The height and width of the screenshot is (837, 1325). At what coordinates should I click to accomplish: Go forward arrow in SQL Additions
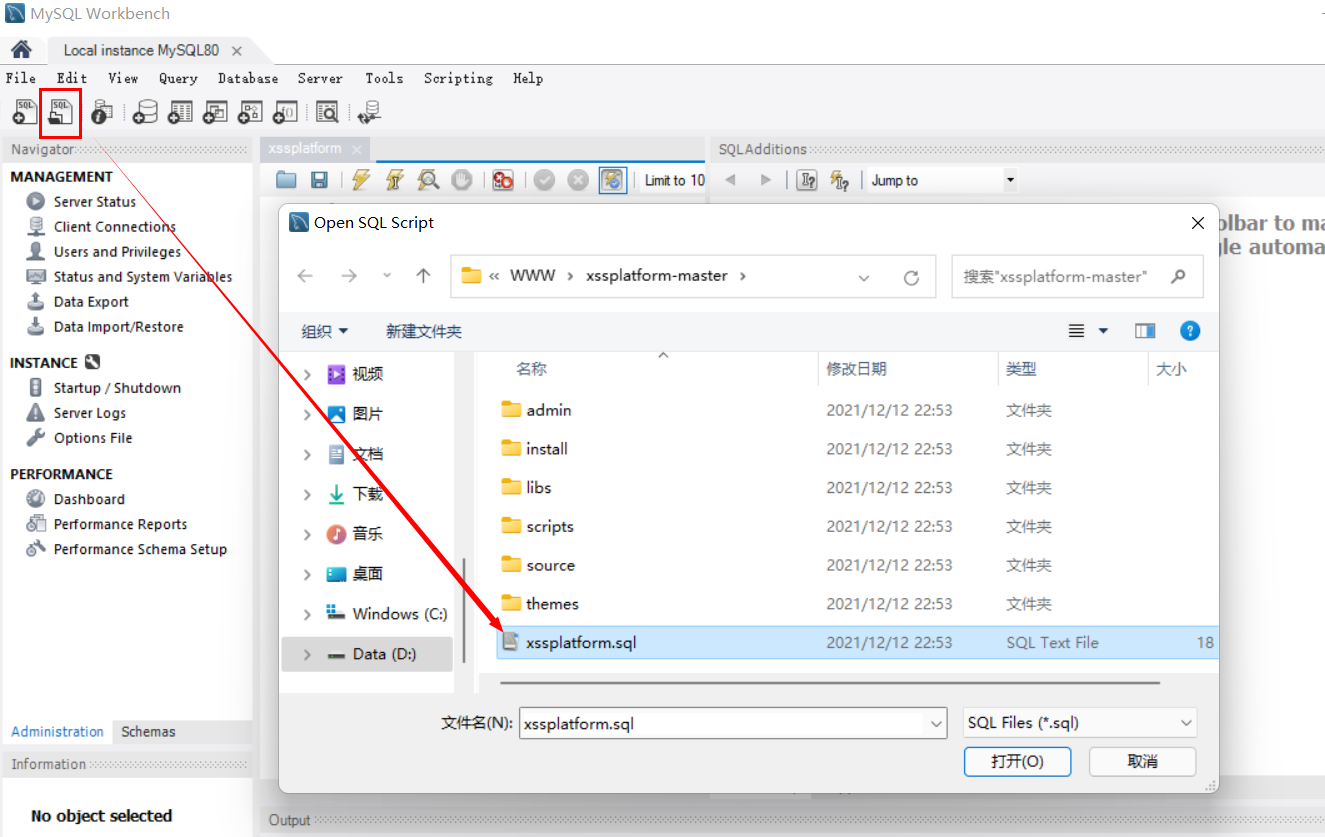coord(766,180)
